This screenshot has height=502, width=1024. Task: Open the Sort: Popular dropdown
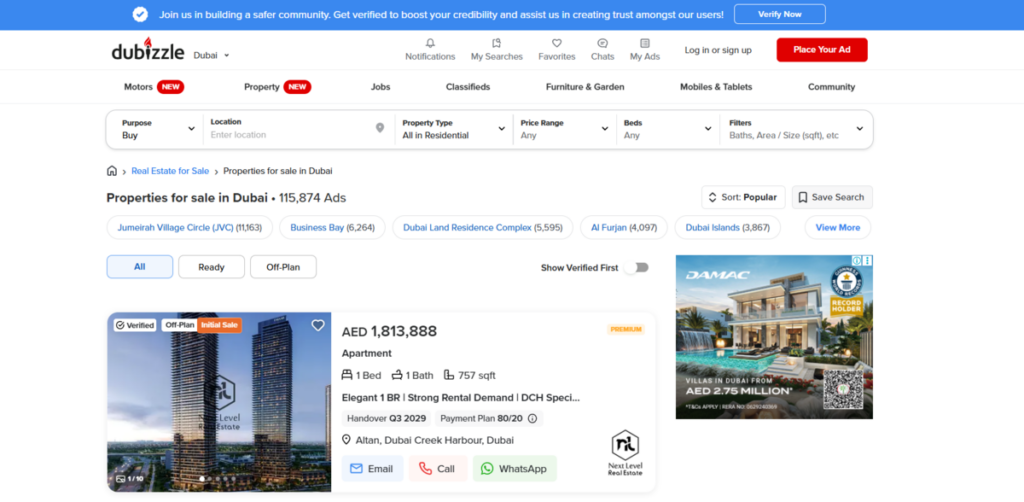coord(743,197)
